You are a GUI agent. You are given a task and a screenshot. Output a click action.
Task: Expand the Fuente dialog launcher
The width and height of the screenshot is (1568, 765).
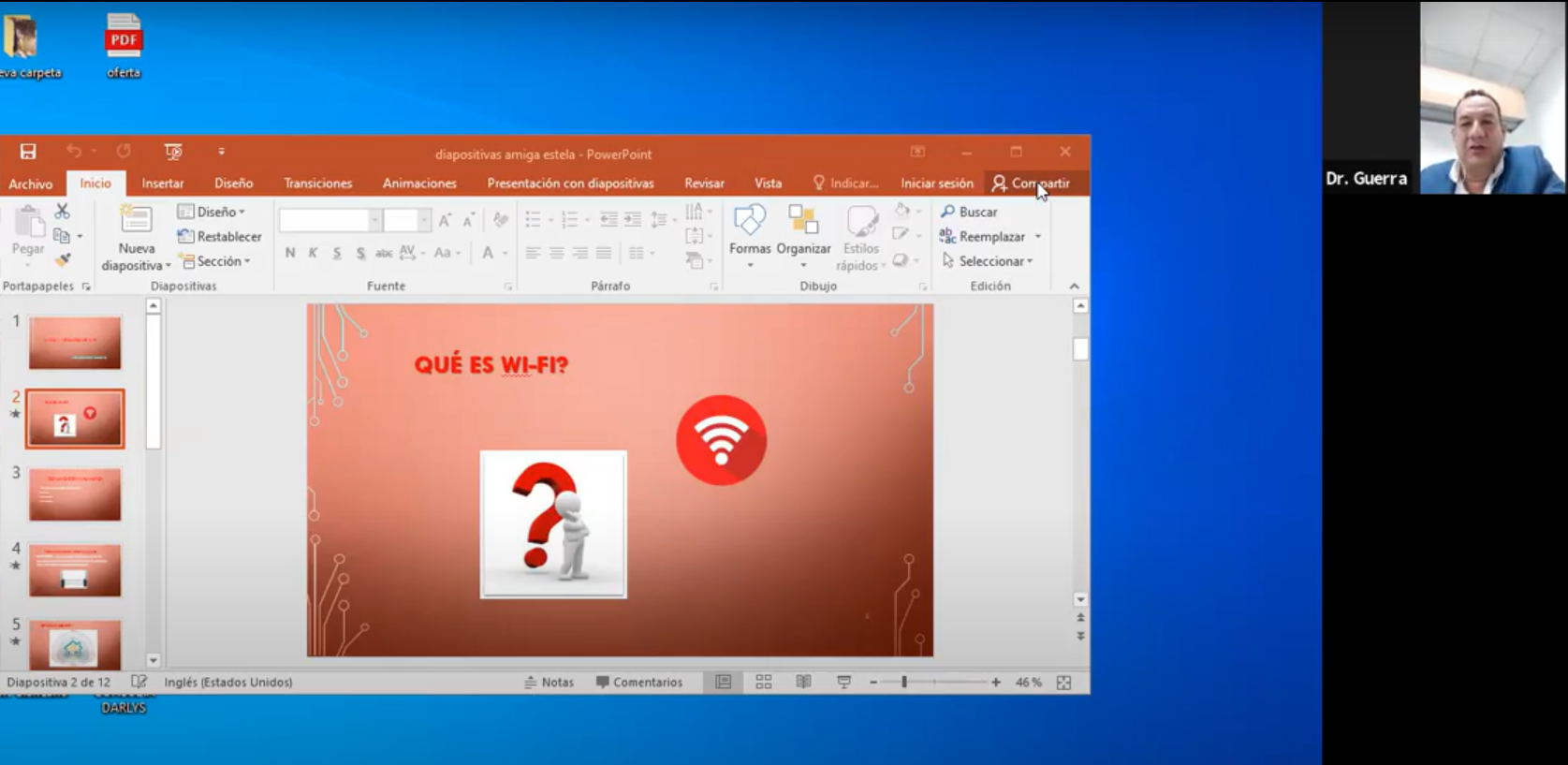(x=508, y=287)
